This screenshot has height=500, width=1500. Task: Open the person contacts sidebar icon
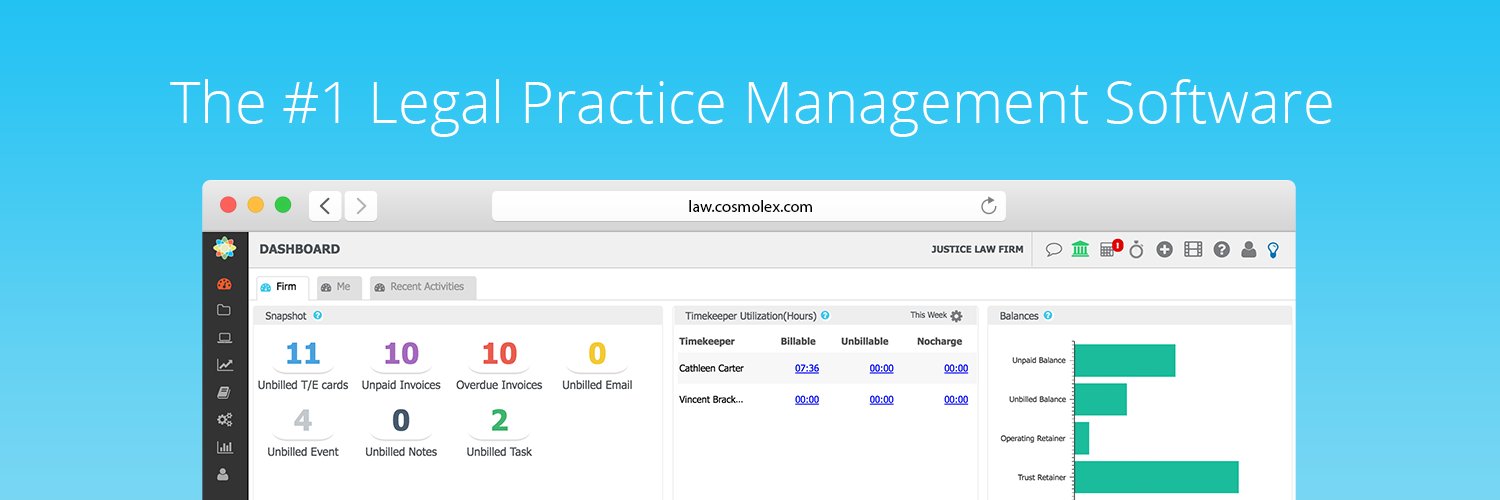click(224, 474)
